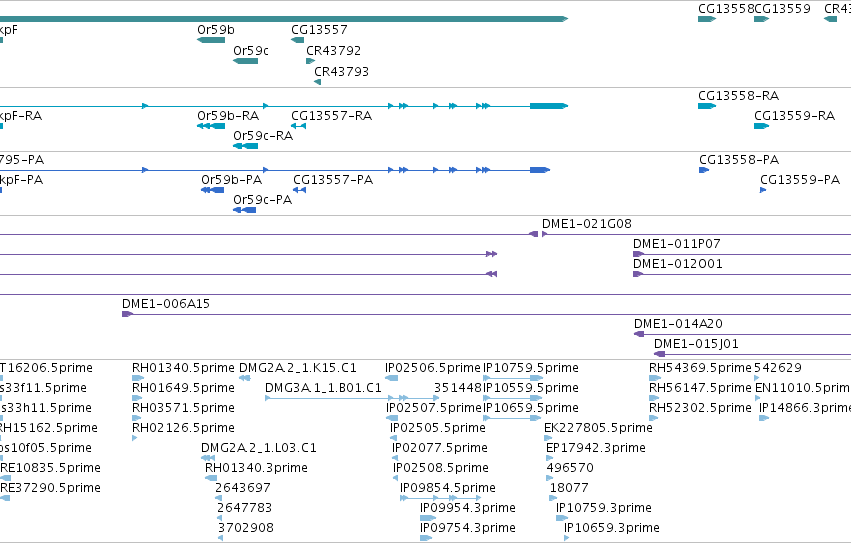Click the DMG2A.2_1.L03.C1 feature

(x=208, y=458)
